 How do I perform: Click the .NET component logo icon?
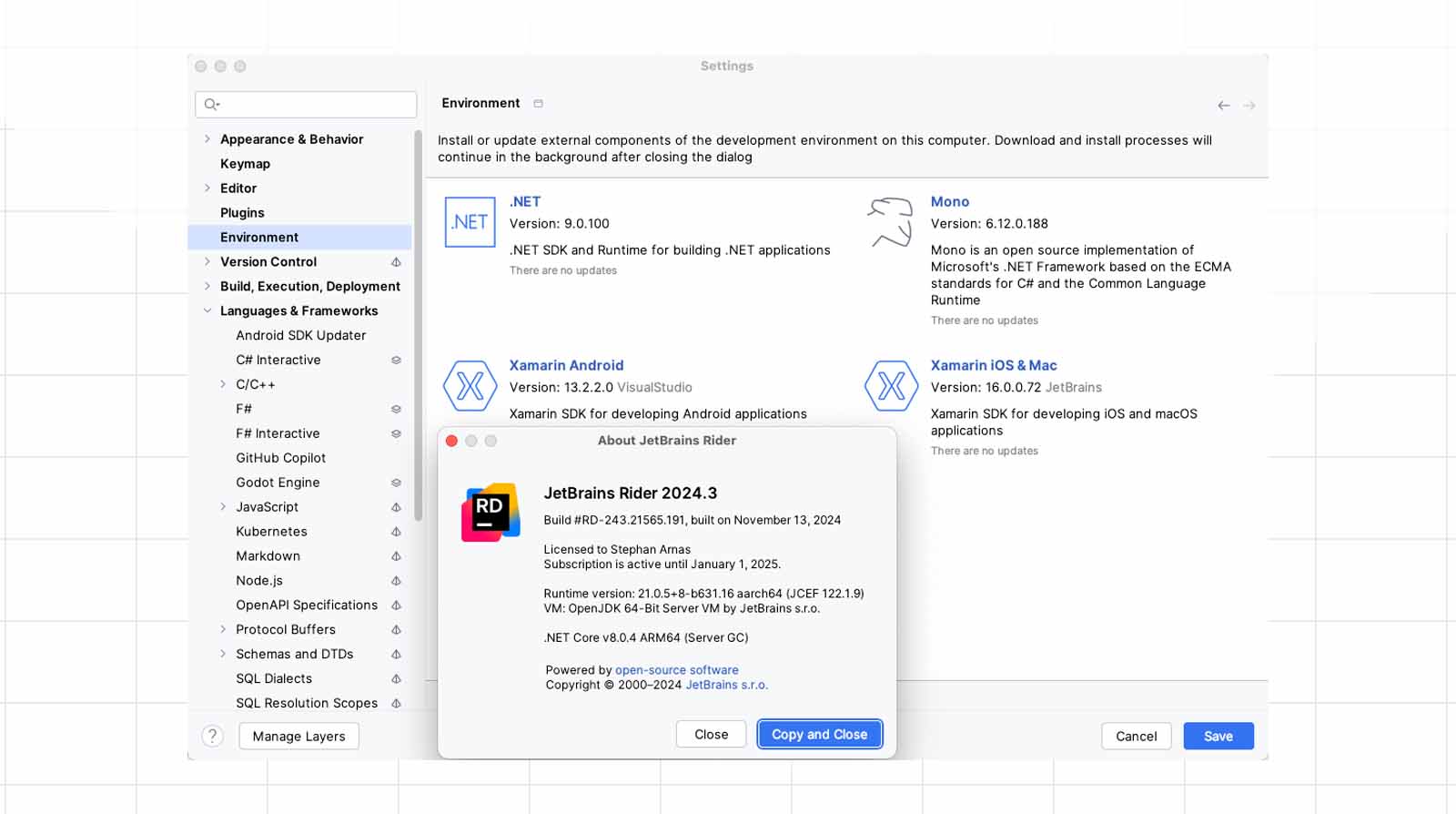point(470,222)
